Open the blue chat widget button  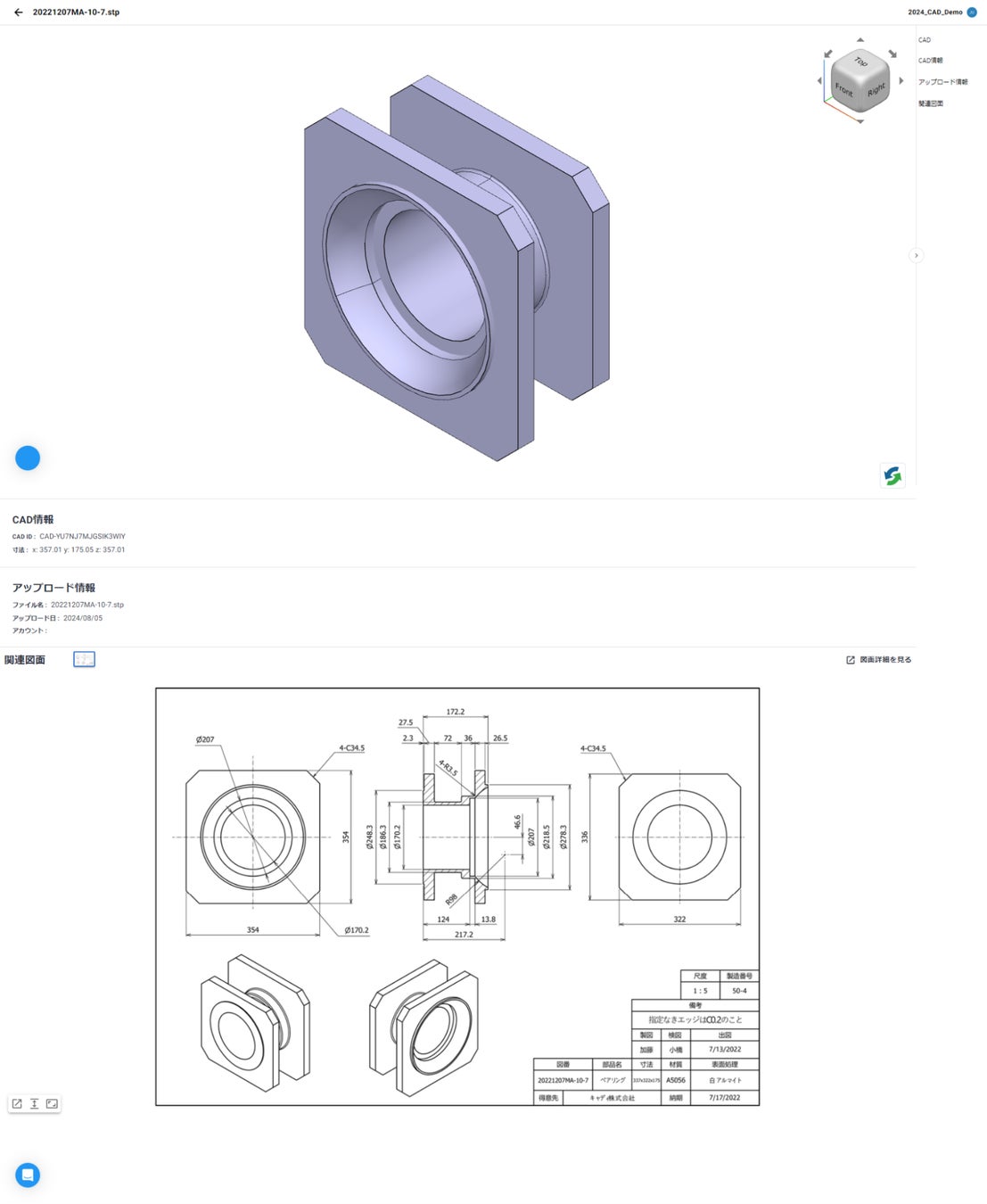click(28, 1175)
